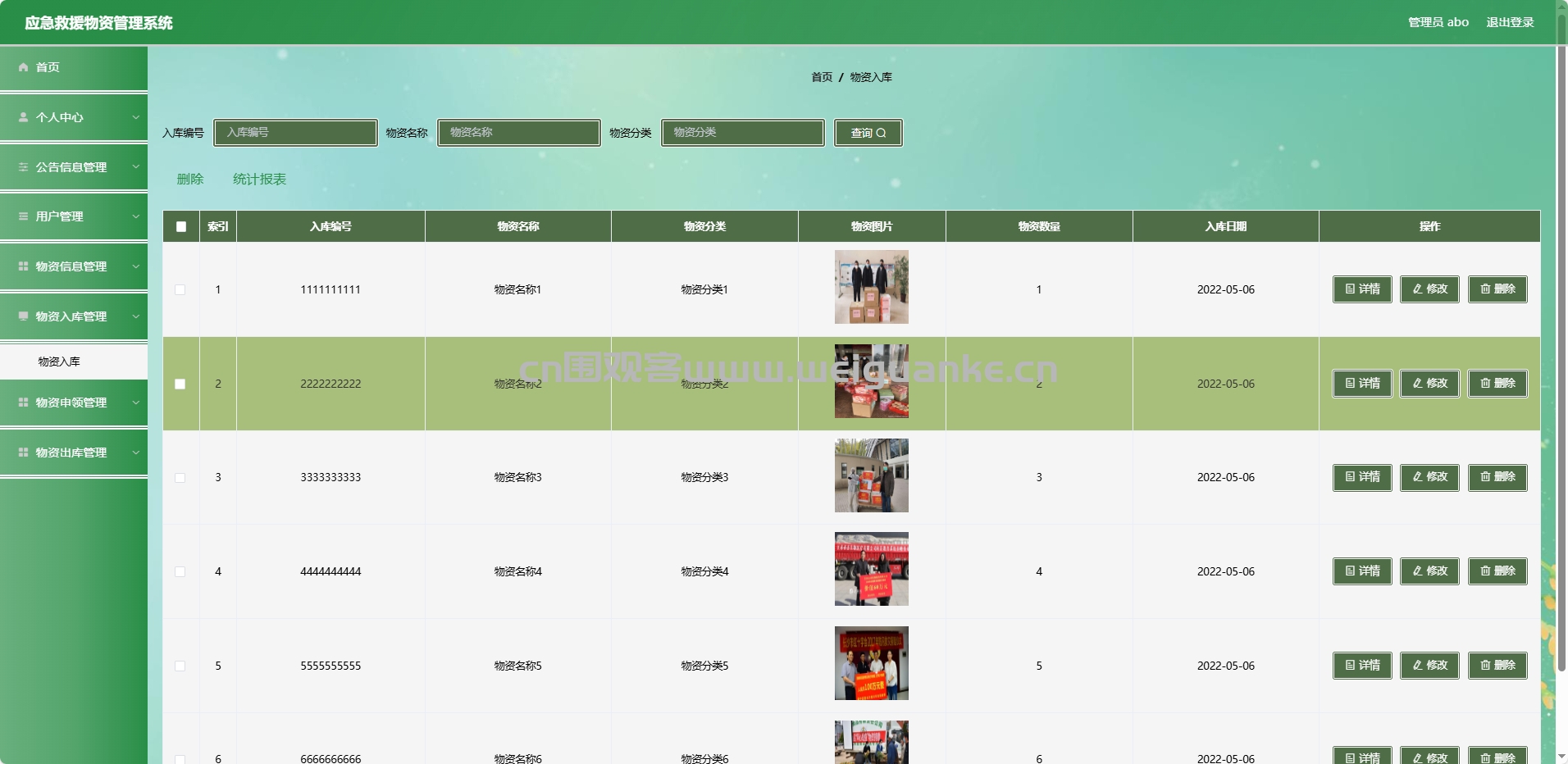
Task: Click 修改 for row 4444444444
Action: (1429, 571)
